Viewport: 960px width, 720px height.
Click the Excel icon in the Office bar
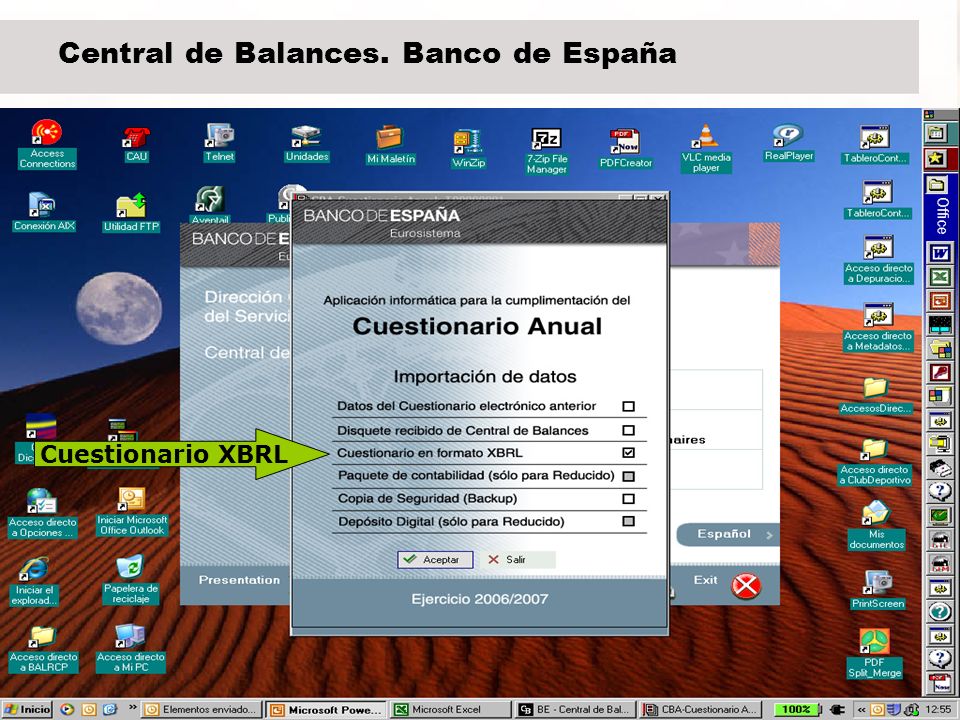click(940, 277)
